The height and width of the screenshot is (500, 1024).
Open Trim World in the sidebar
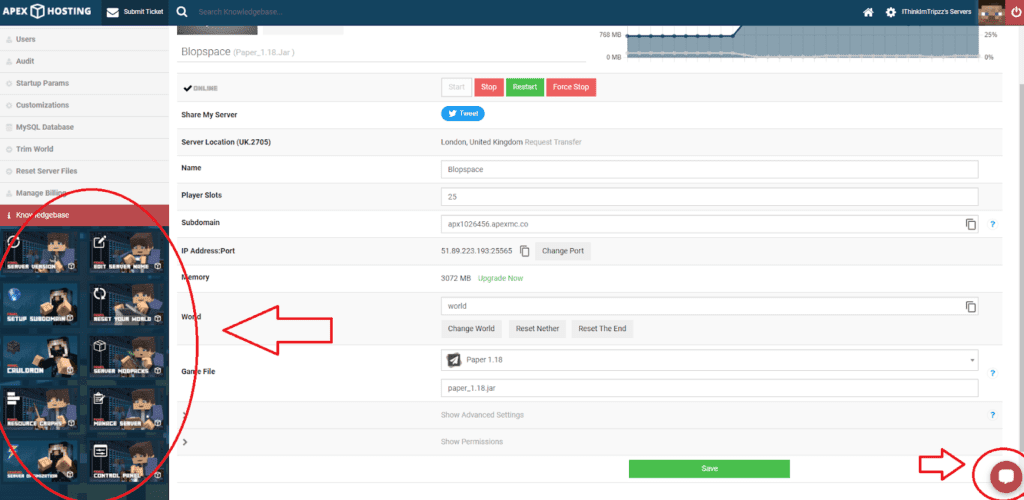pyautogui.click(x=84, y=149)
